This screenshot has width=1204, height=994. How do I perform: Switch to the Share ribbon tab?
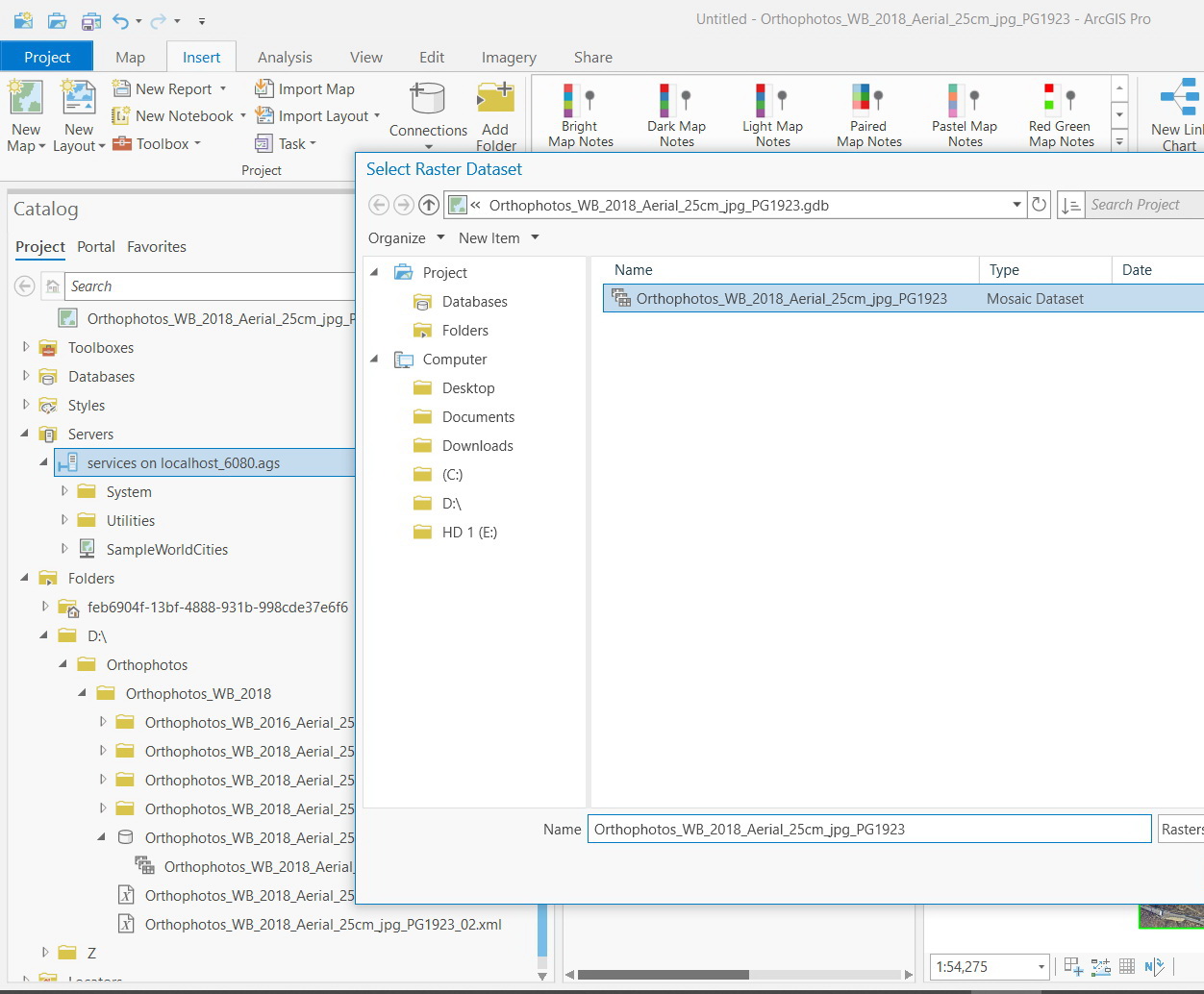pos(593,57)
